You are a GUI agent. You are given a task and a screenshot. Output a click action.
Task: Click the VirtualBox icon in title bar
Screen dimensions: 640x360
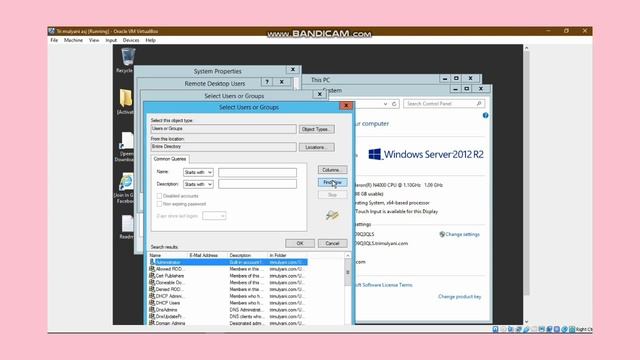pyautogui.click(x=51, y=31)
